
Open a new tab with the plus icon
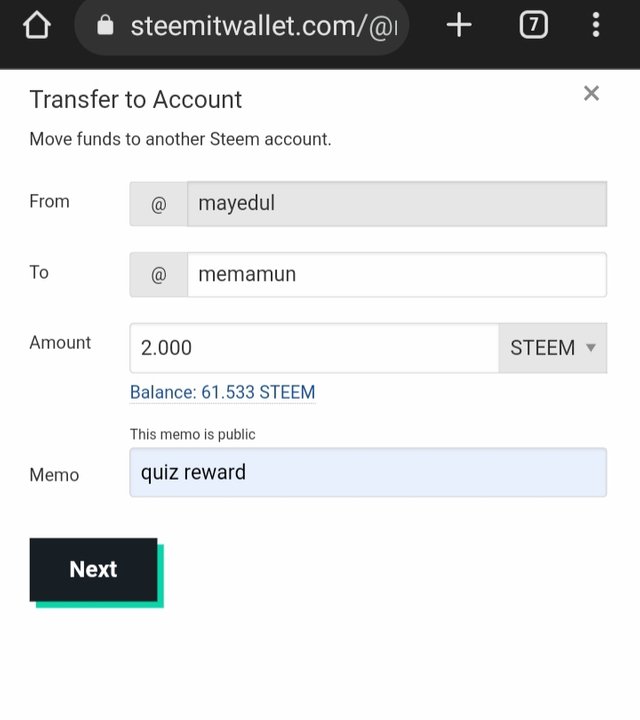click(459, 26)
